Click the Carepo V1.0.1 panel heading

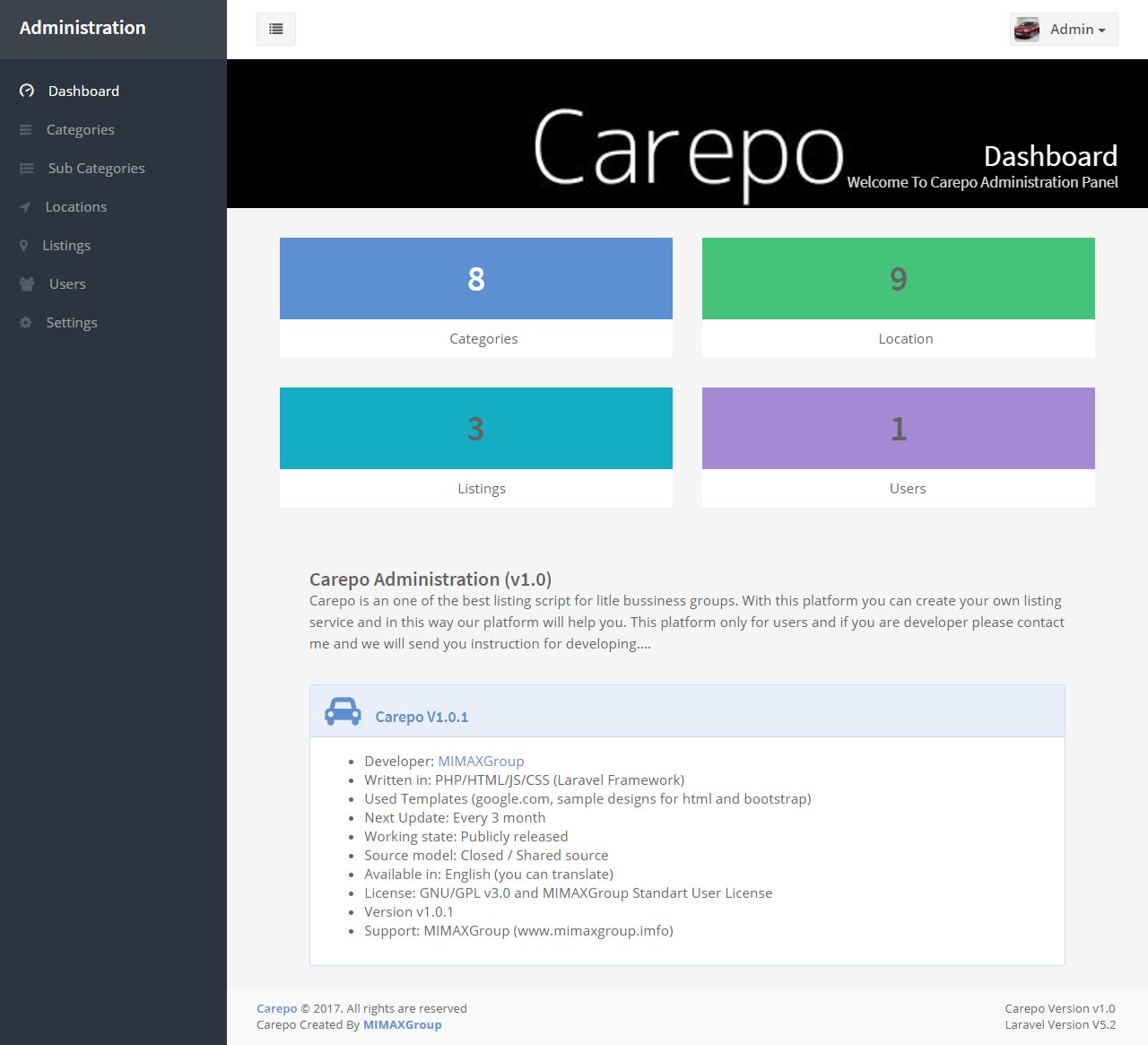coord(422,717)
